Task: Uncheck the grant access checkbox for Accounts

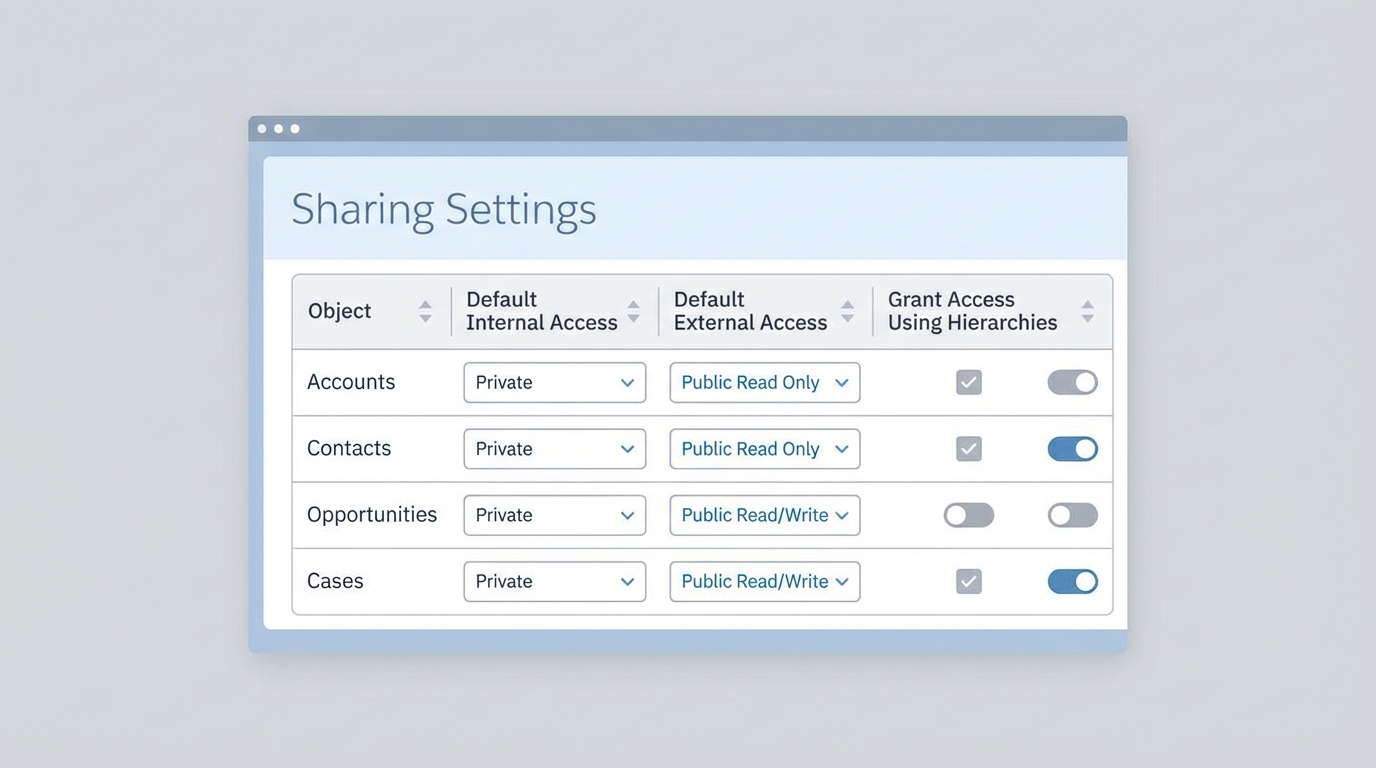Action: pos(968,382)
